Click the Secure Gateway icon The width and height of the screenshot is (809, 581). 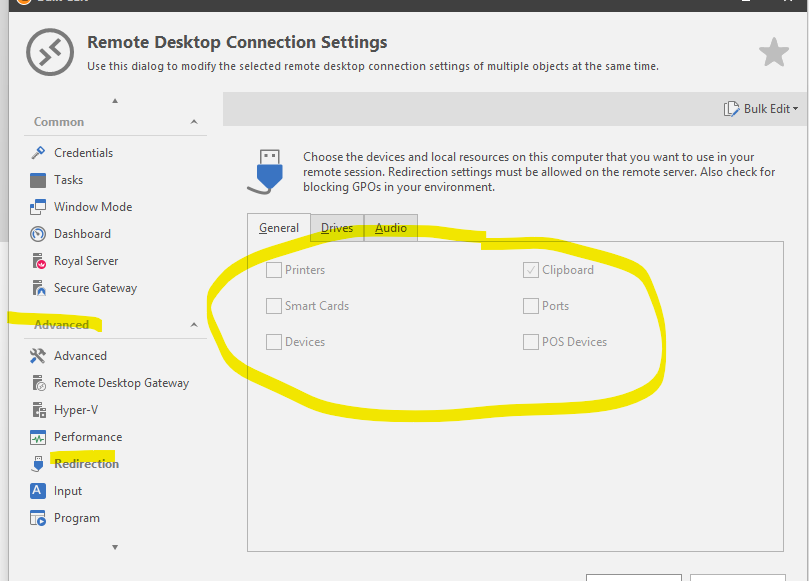coord(38,288)
